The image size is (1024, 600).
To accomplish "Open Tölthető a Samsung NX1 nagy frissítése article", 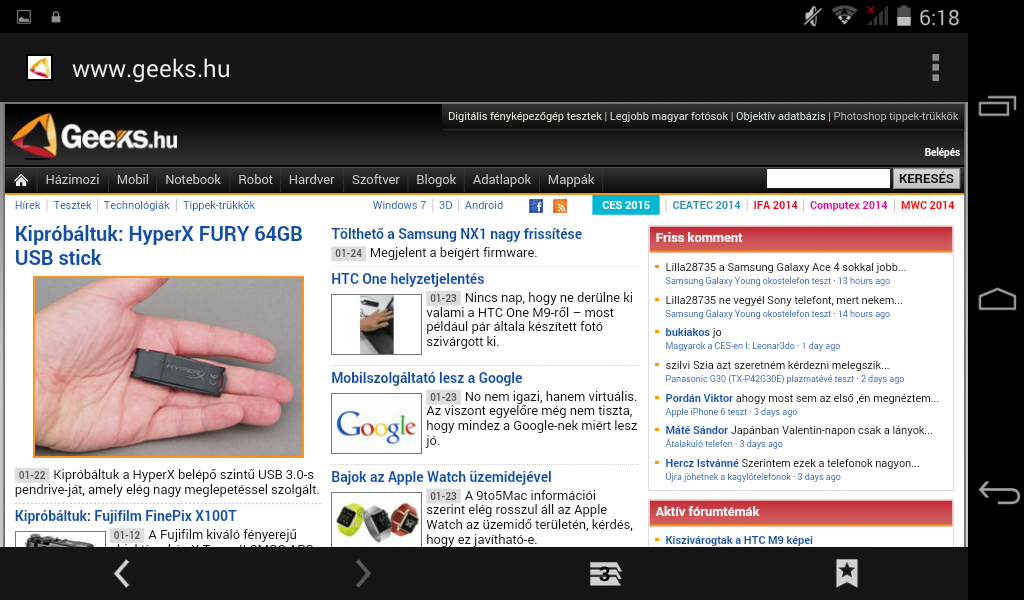I will click(x=456, y=234).
